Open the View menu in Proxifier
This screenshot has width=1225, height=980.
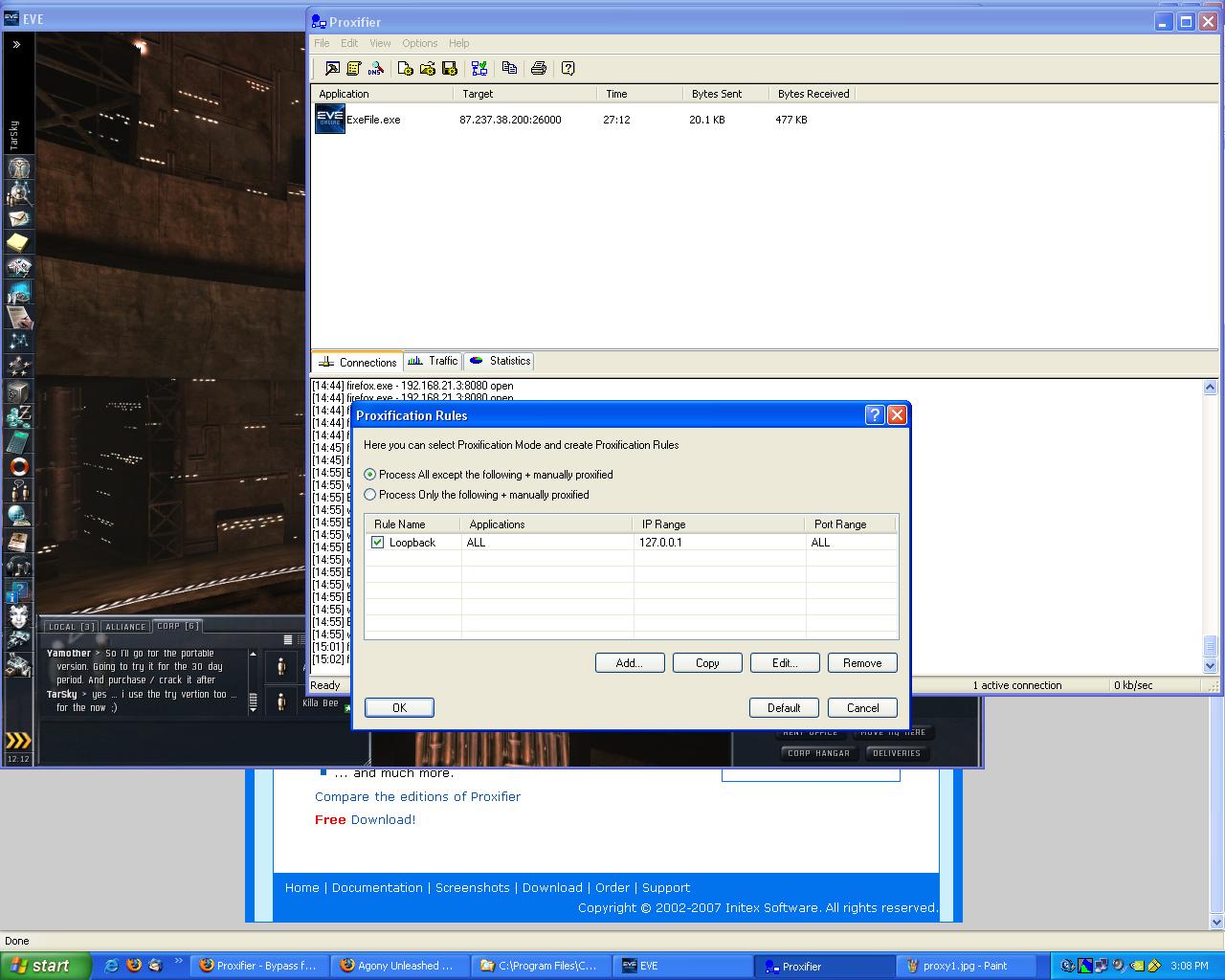380,43
